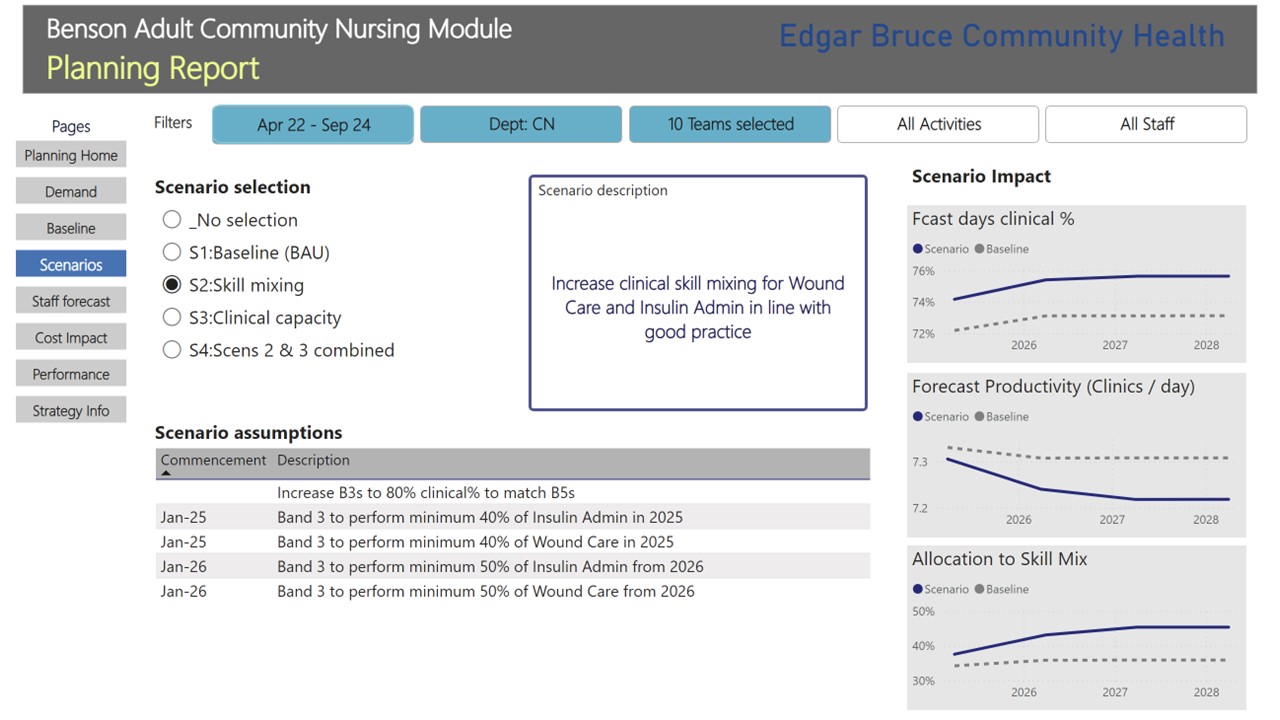Viewport: 1280px width, 720px height.
Task: Pick the S4:Scens 2 & 3 combined scenario
Action: (x=172, y=350)
